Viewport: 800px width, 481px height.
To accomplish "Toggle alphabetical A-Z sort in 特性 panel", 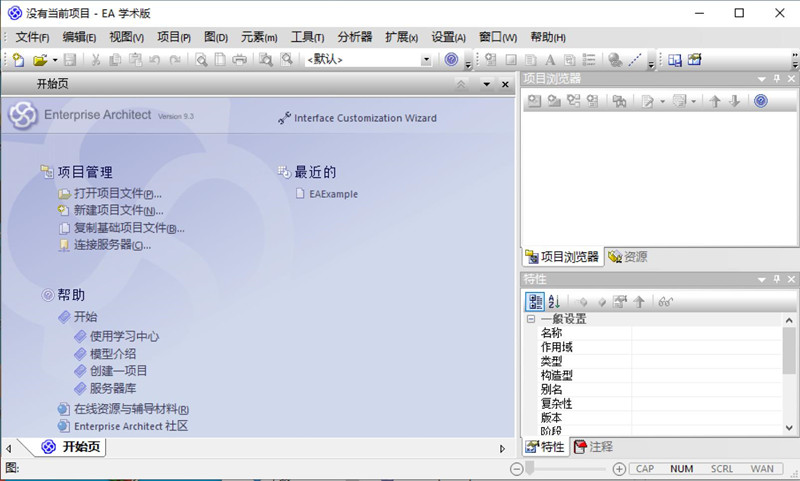I will click(554, 301).
